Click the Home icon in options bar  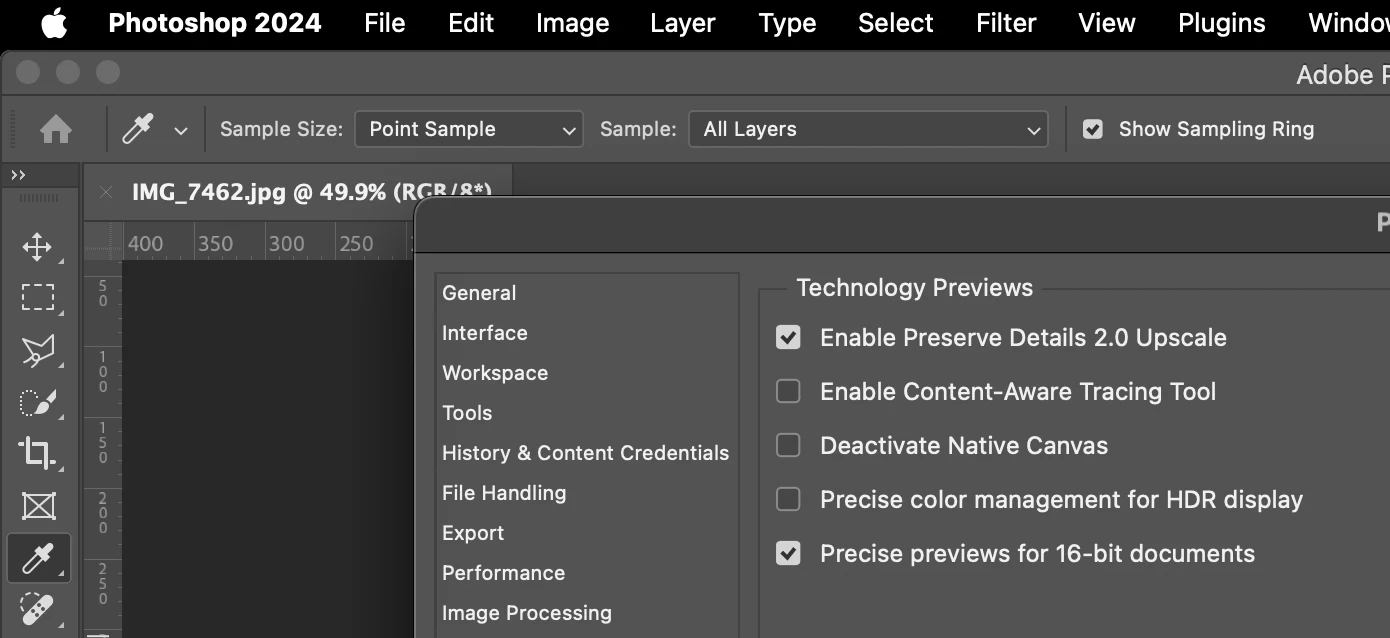55,129
